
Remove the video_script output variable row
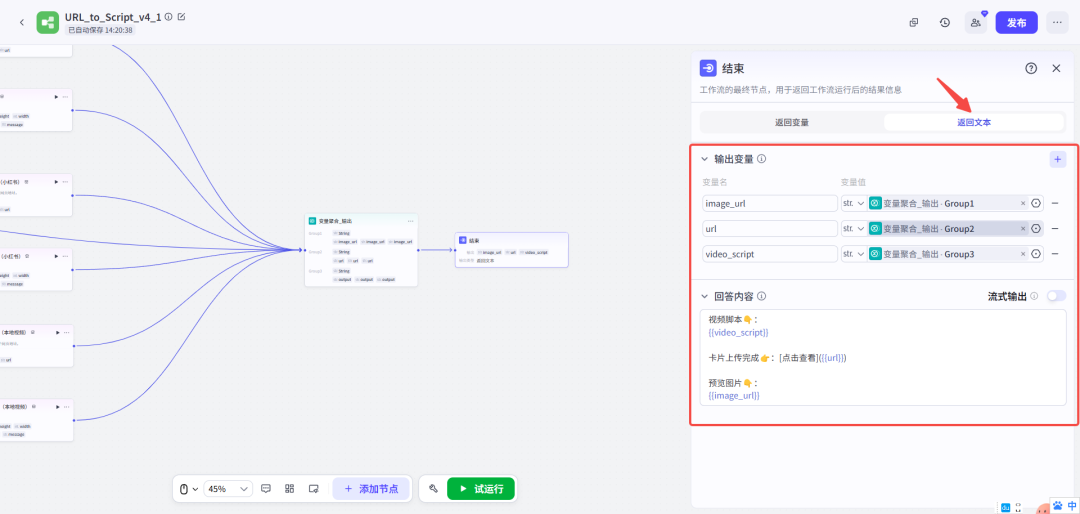pyautogui.click(x=1055, y=254)
